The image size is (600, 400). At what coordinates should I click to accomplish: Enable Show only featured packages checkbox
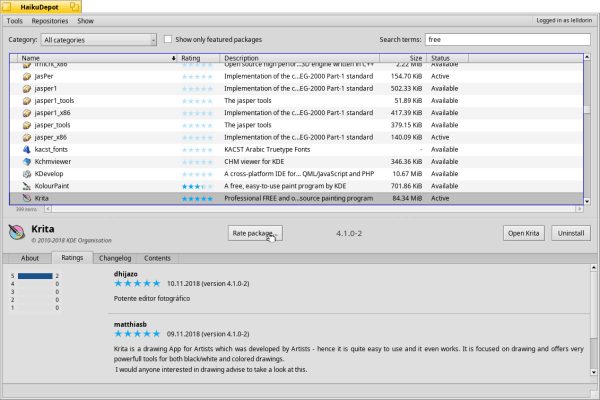pyautogui.click(x=168, y=39)
